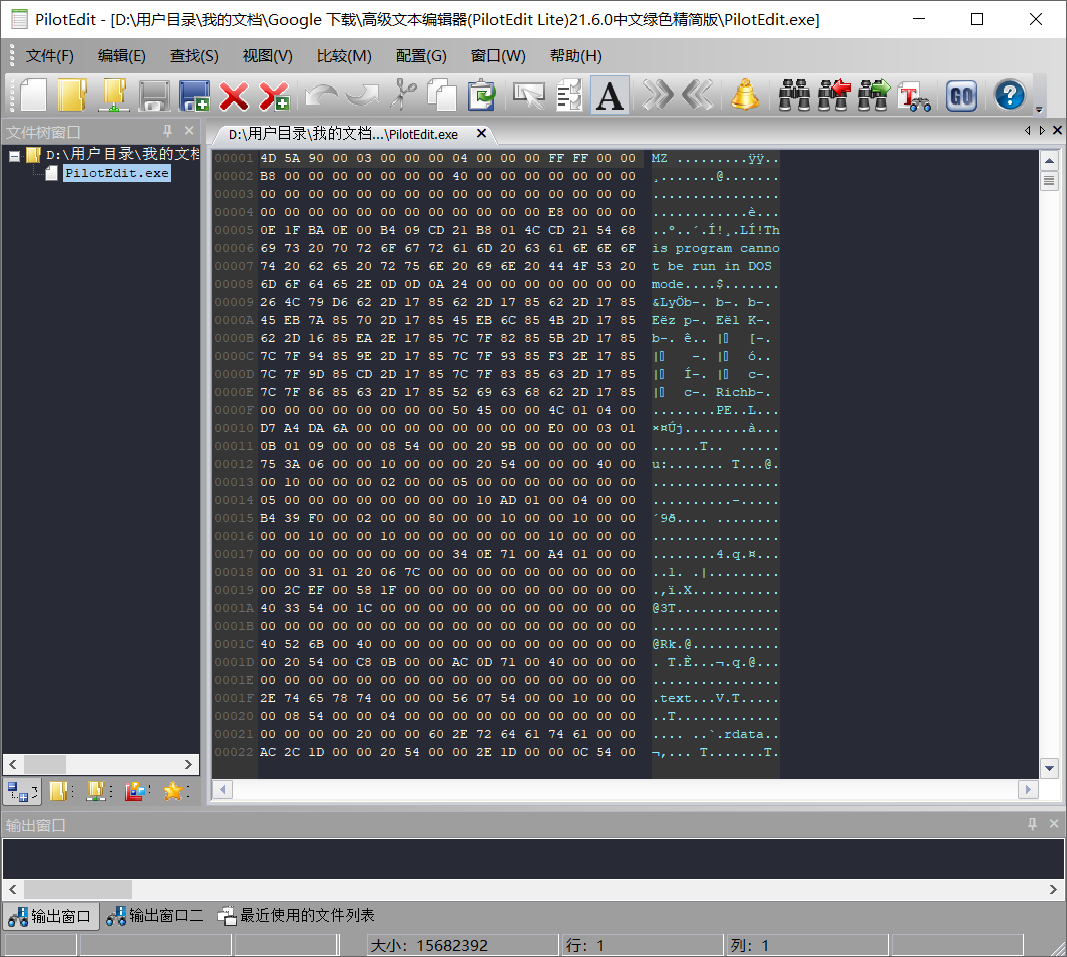The height and width of the screenshot is (957, 1067).
Task: Click the selection cursor icon in the toolbar
Action: tap(529, 95)
